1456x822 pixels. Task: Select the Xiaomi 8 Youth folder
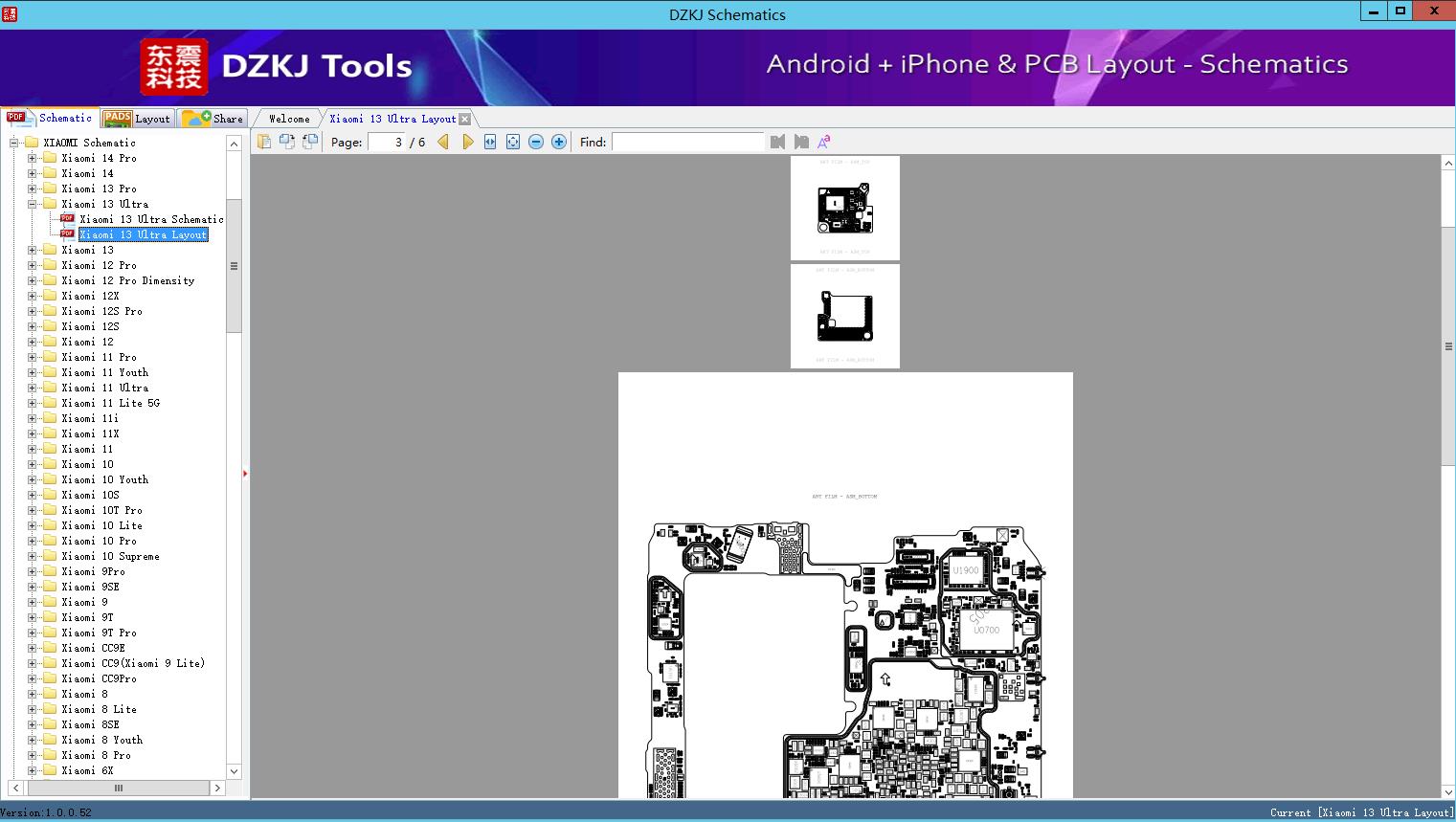click(101, 740)
